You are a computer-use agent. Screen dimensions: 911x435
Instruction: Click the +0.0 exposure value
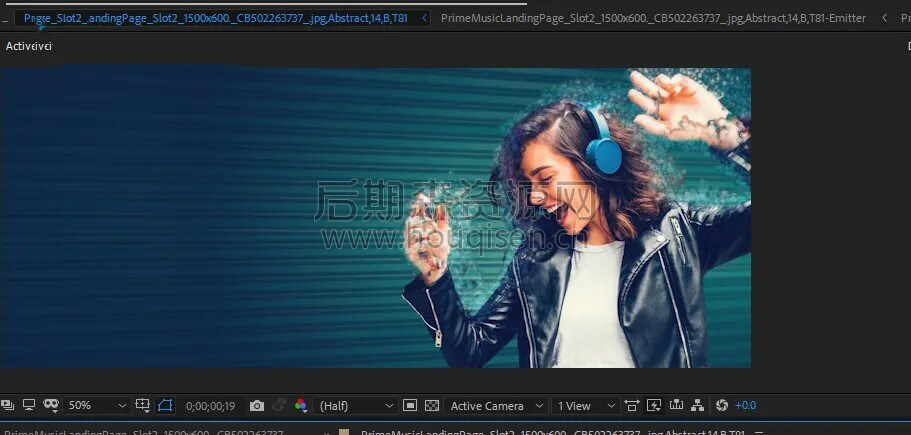[x=745, y=406]
